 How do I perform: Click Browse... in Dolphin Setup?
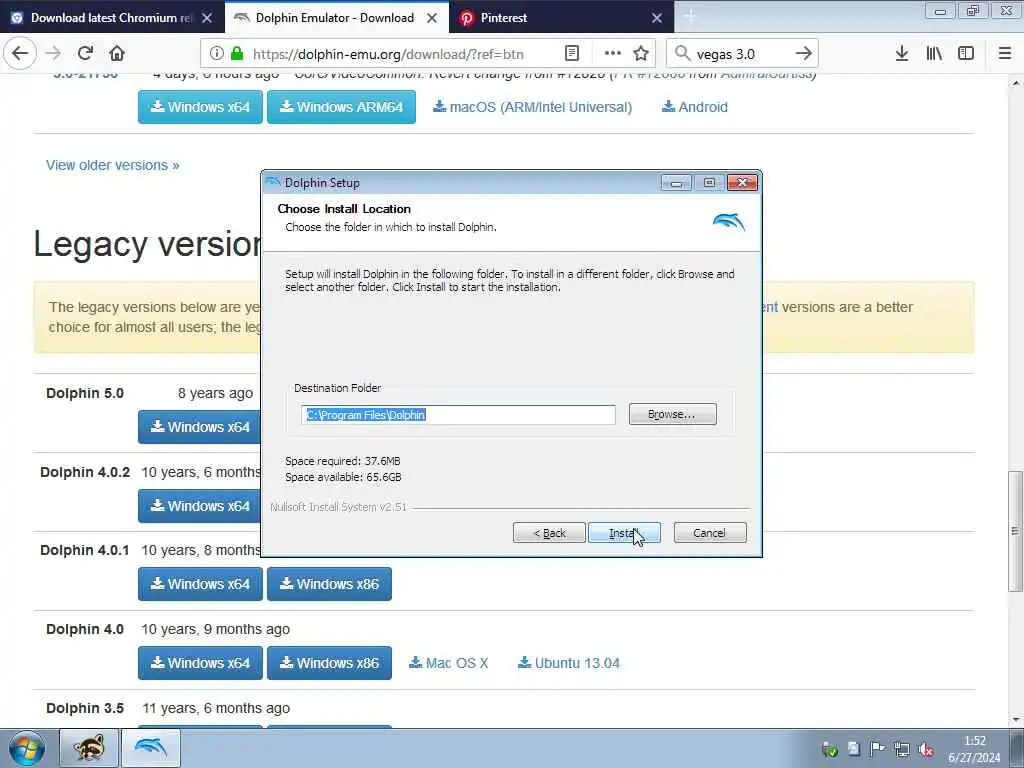(x=673, y=414)
